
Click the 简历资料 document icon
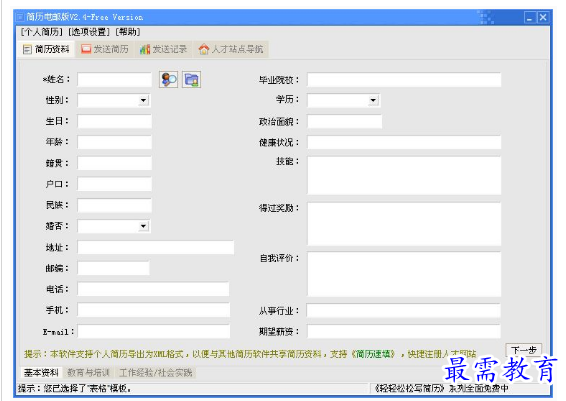click(27, 49)
